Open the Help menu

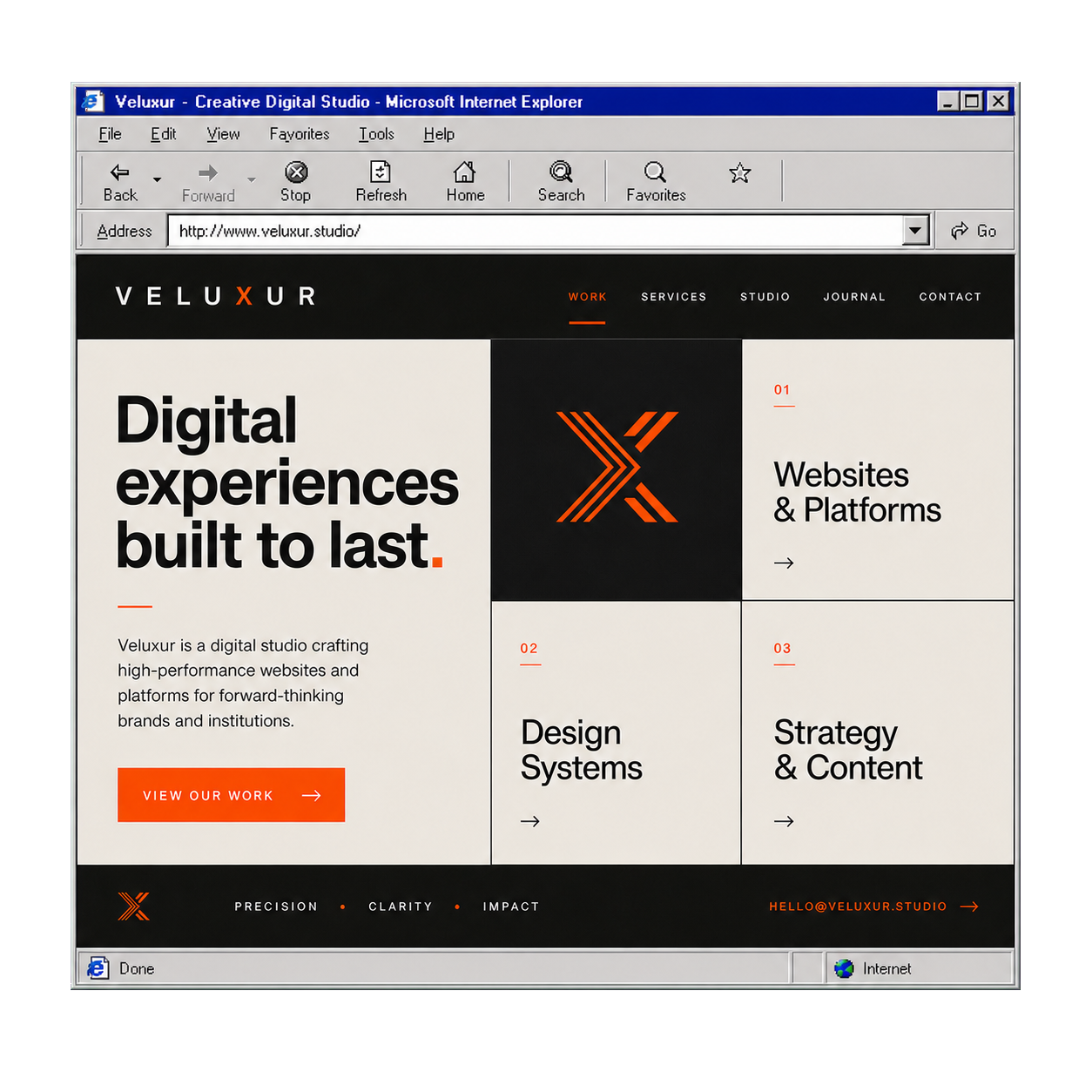[x=439, y=134]
